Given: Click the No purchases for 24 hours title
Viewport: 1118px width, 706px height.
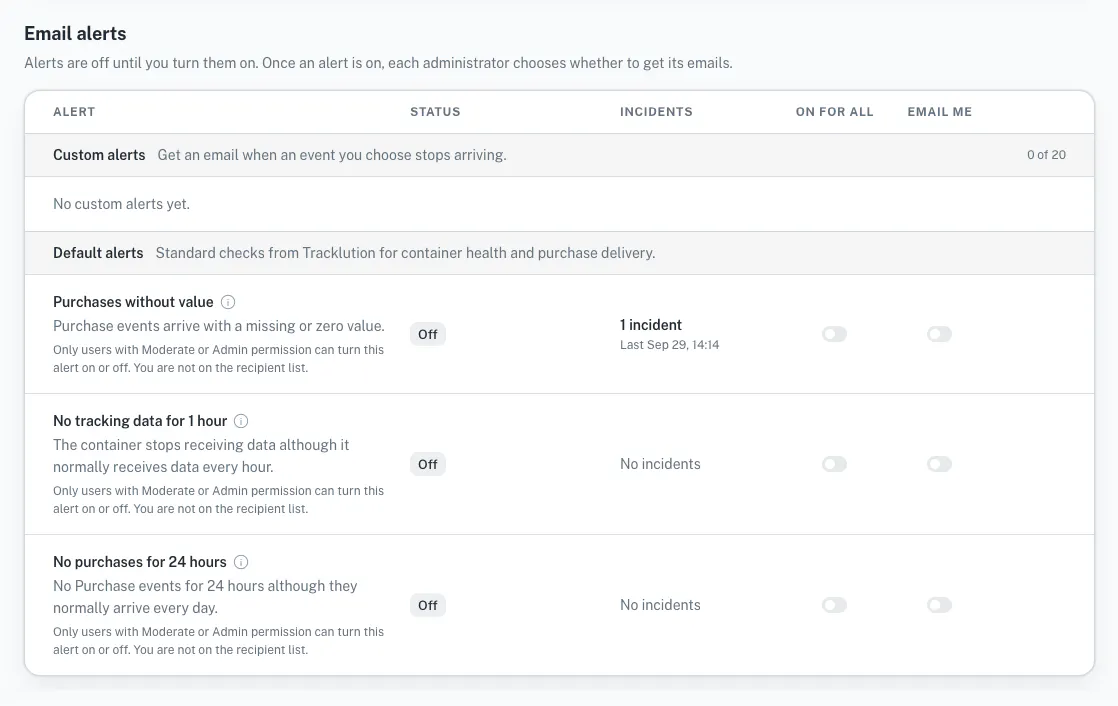Looking at the screenshot, I should (140, 563).
